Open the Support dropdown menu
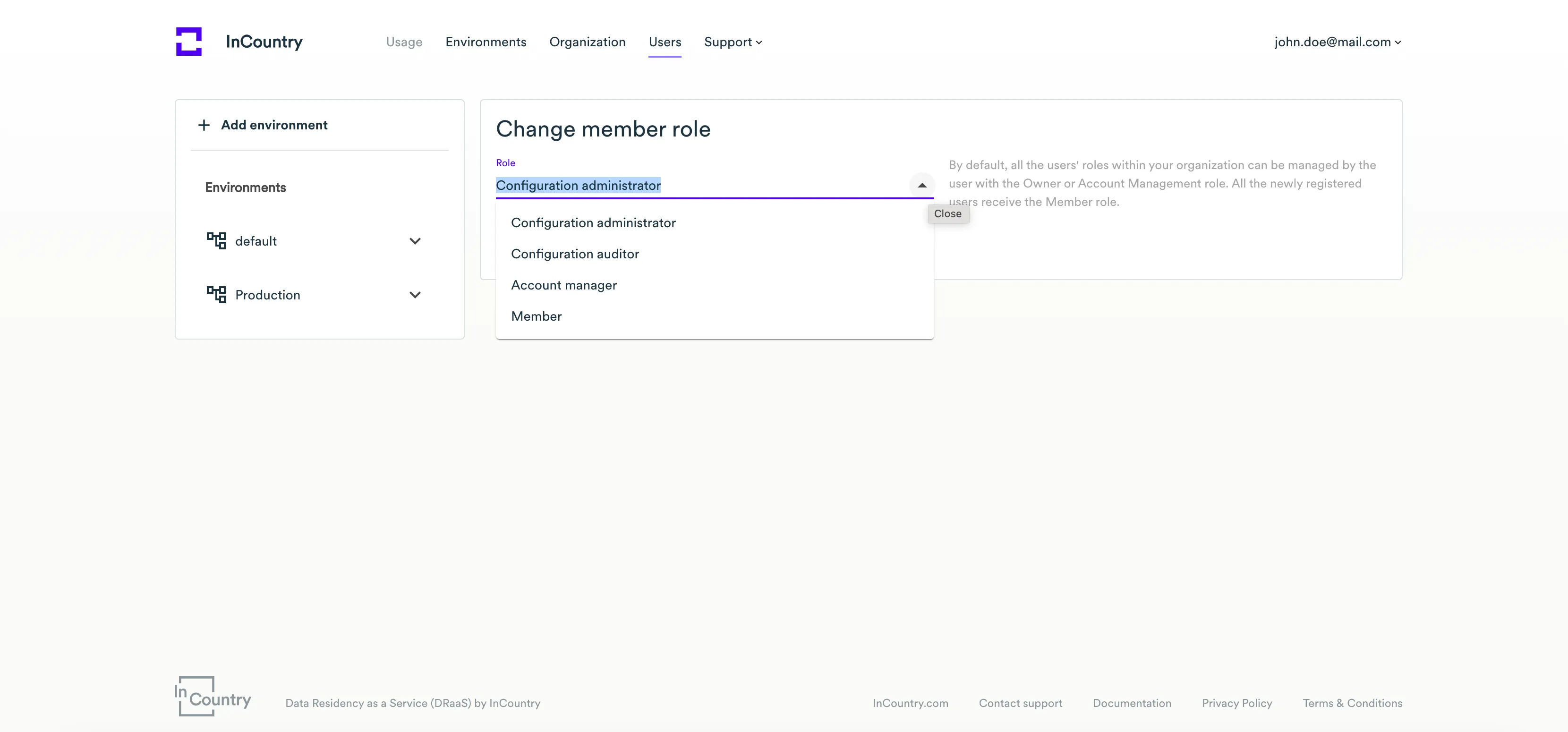 pyautogui.click(x=732, y=42)
